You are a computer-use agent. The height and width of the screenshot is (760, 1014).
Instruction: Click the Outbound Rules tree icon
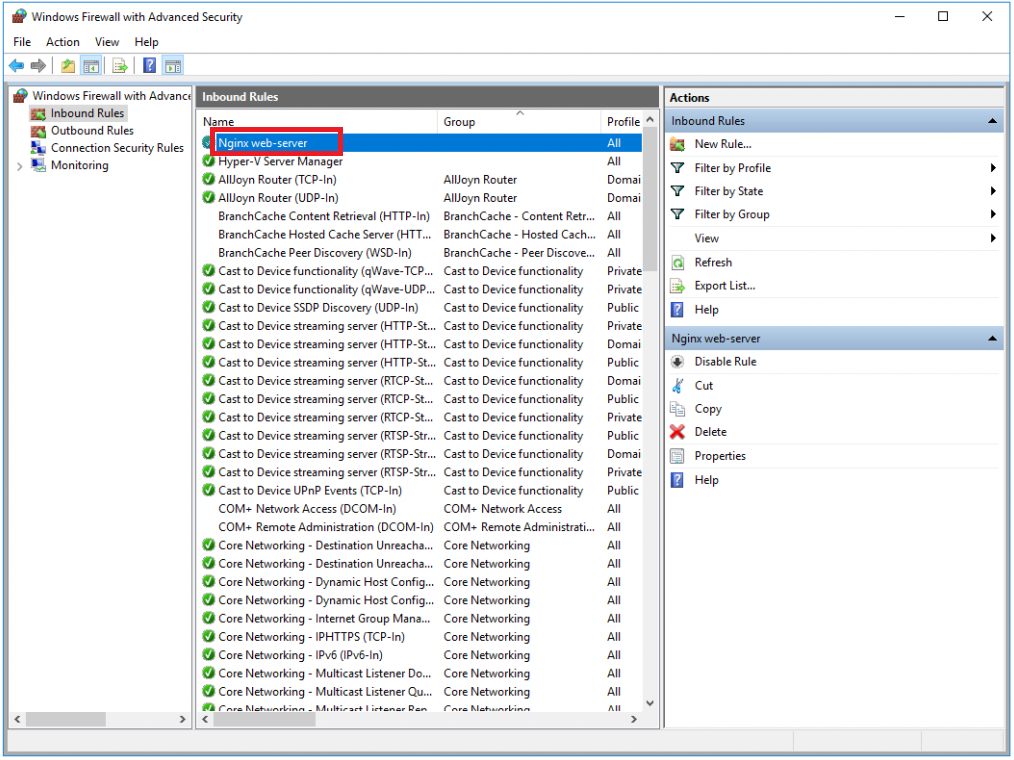click(x=38, y=131)
